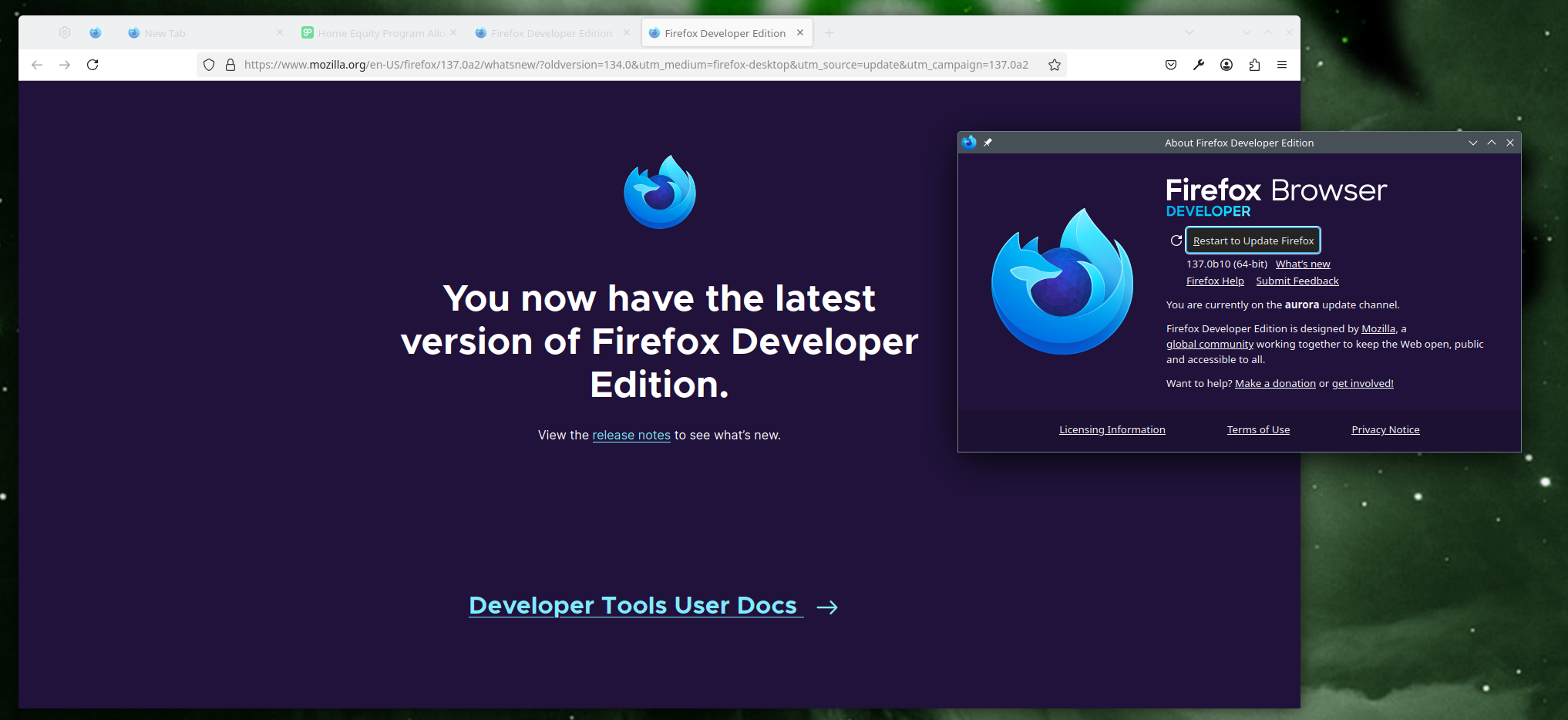This screenshot has width=1568, height=720.
Task: Go forward using the browser forward arrow
Action: (x=65, y=65)
